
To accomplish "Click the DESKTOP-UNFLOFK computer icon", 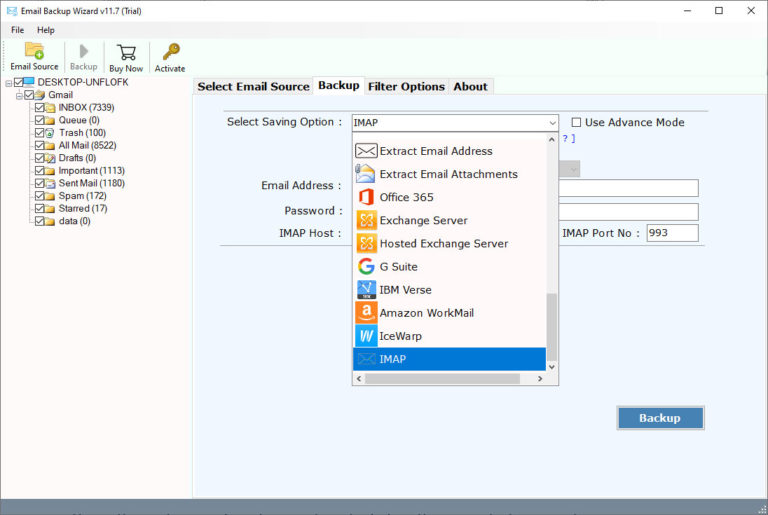I will pyautogui.click(x=29, y=82).
